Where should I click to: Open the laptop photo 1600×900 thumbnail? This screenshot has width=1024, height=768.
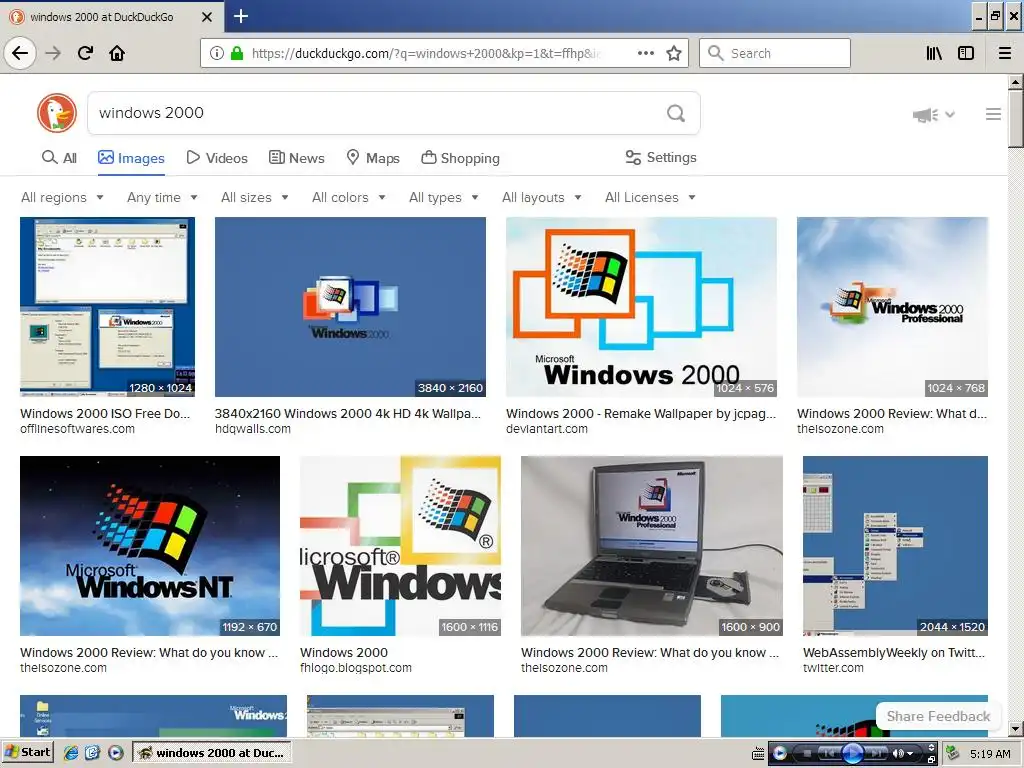[652, 546]
